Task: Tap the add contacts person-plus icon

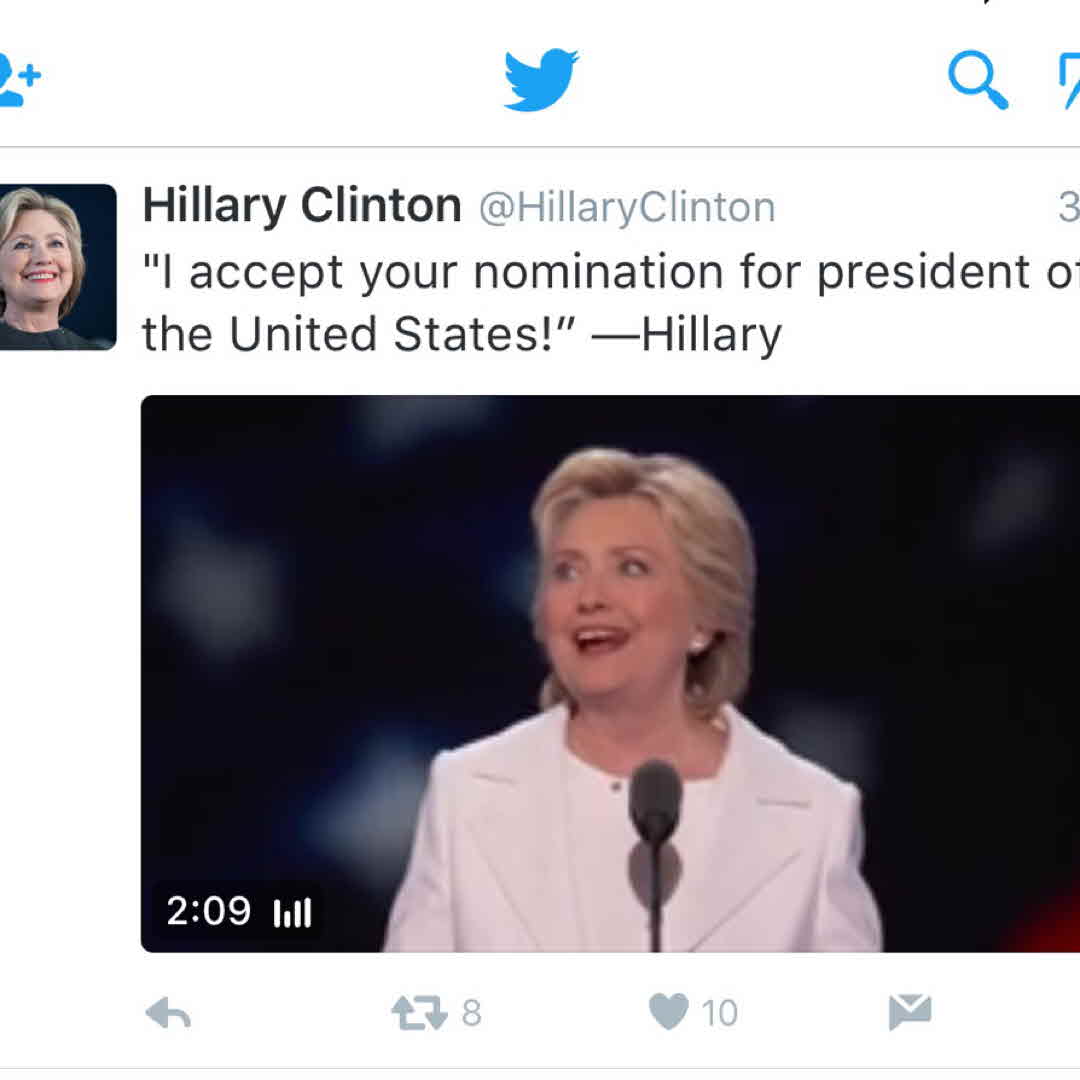Action: coord(19,80)
